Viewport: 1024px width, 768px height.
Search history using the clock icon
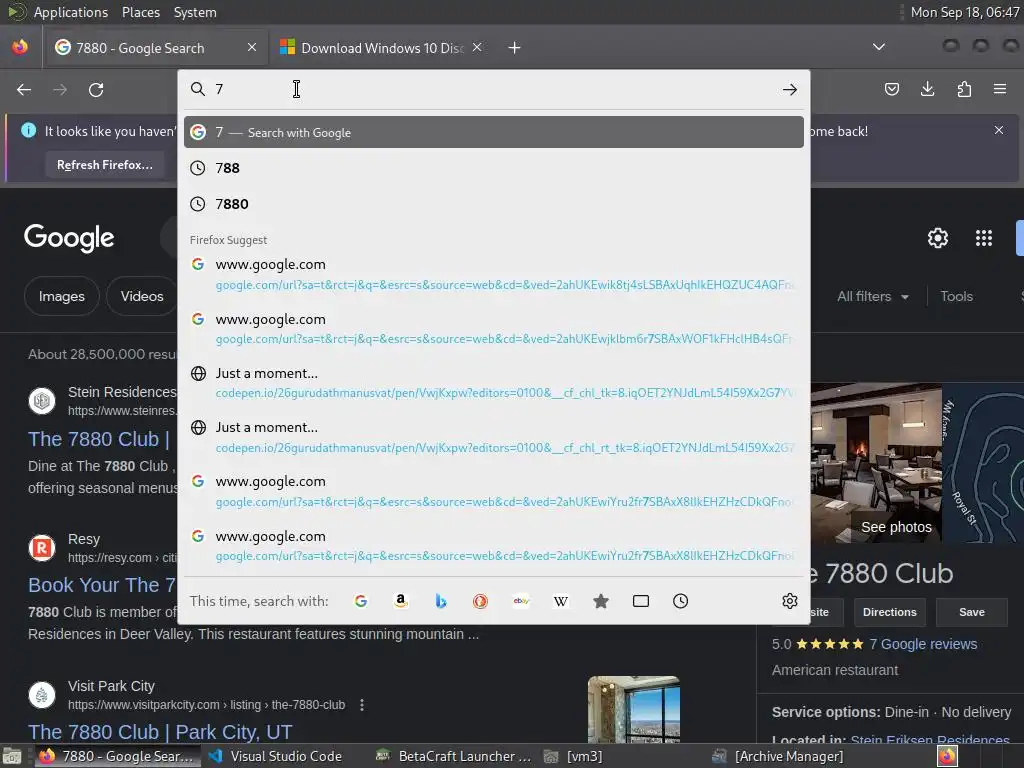tap(680, 601)
